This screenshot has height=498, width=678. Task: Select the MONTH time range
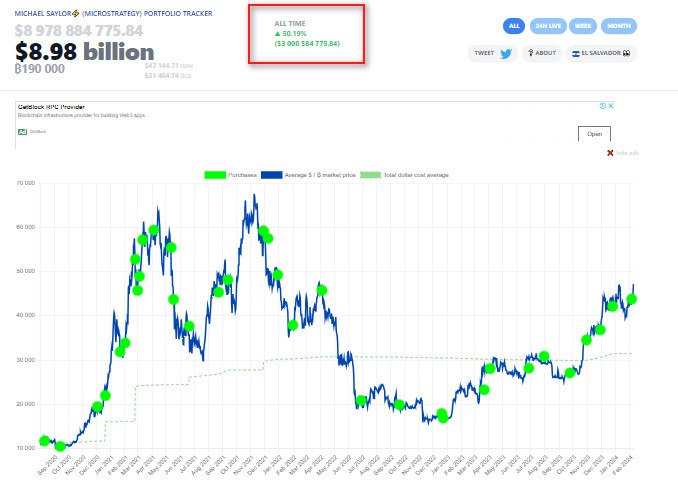pyautogui.click(x=619, y=26)
